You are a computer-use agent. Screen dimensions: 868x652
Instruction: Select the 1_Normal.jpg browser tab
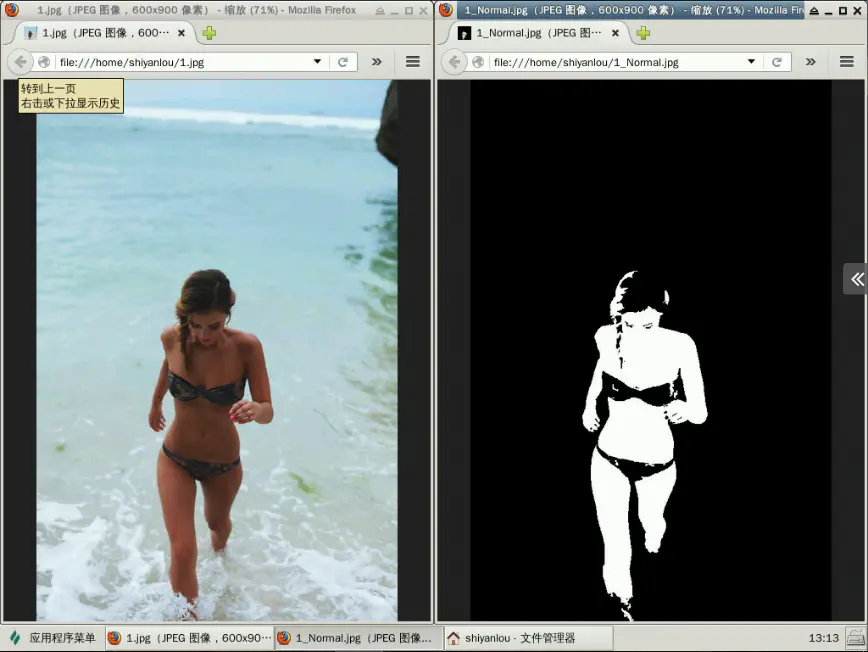(536, 33)
